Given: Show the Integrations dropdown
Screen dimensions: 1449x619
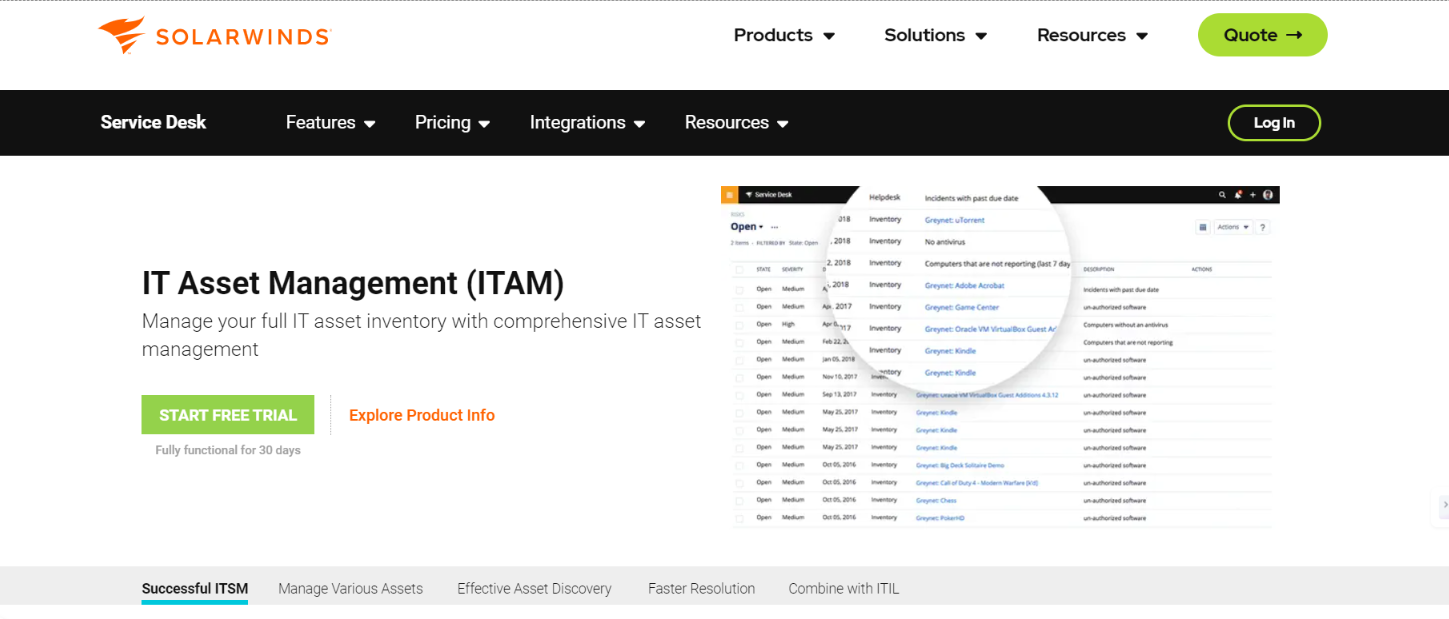Looking at the screenshot, I should click(587, 123).
